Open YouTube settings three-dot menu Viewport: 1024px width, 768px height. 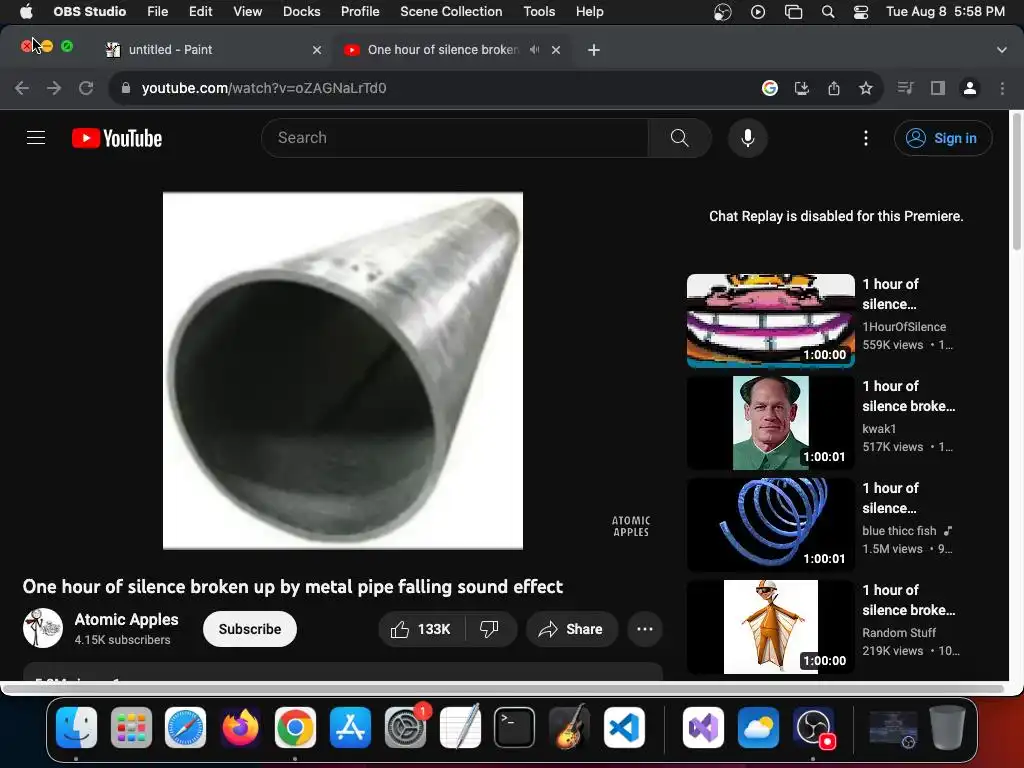coord(865,138)
